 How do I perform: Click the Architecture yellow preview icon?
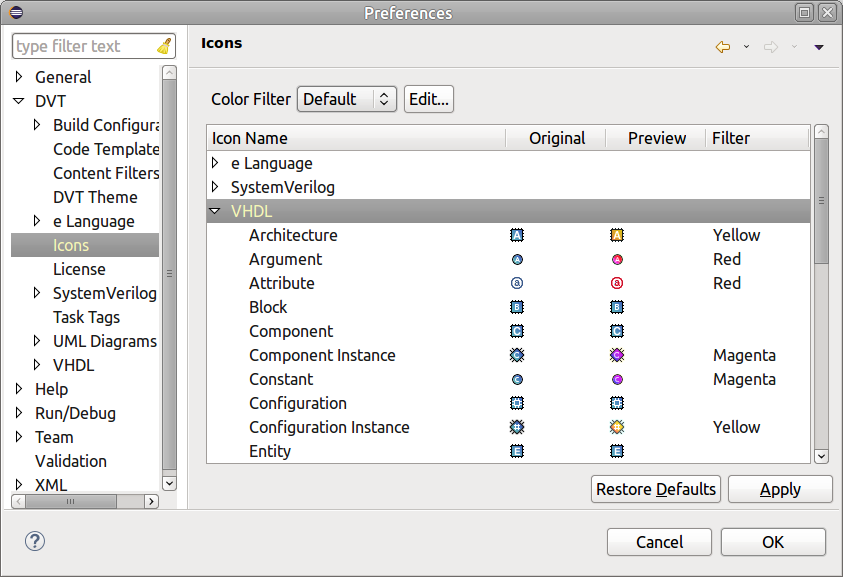pyautogui.click(x=617, y=235)
